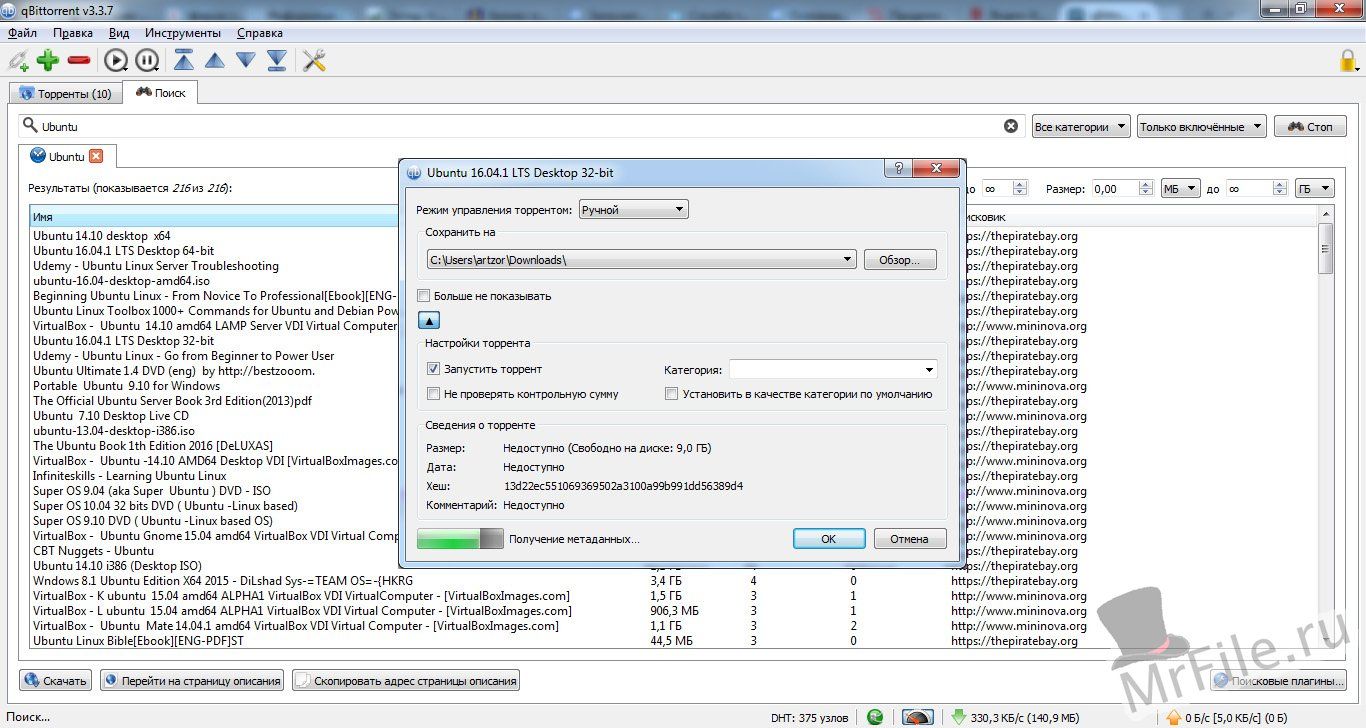This screenshot has height=728, width=1366.
Task: Click the Отмена button
Action: click(910, 538)
